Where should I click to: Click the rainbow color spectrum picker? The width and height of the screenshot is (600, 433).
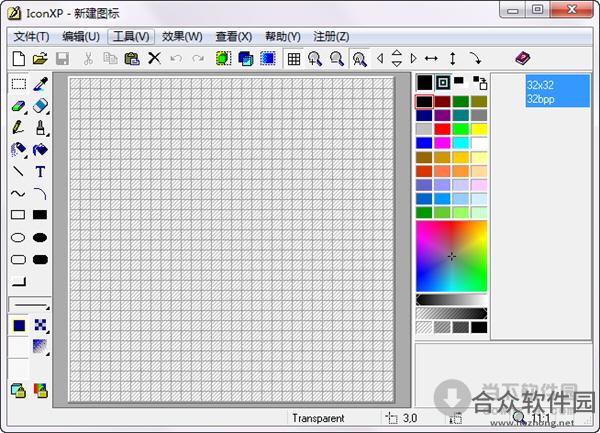[x=452, y=256]
